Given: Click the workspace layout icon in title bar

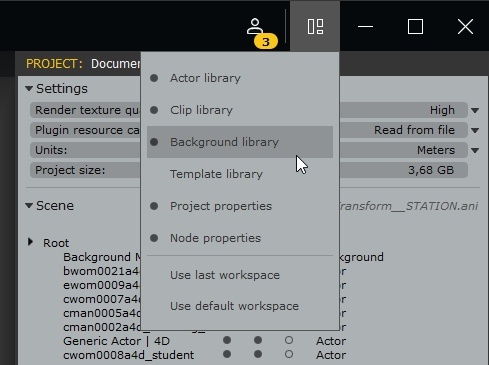Looking at the screenshot, I should pos(315,26).
